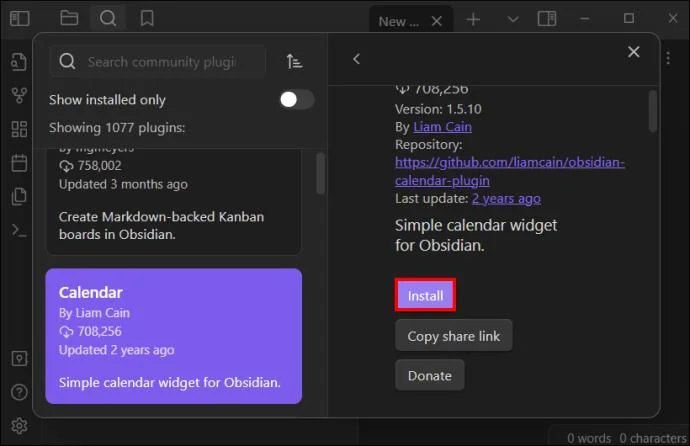Open canvas grid icon in ribbon

[19, 129]
